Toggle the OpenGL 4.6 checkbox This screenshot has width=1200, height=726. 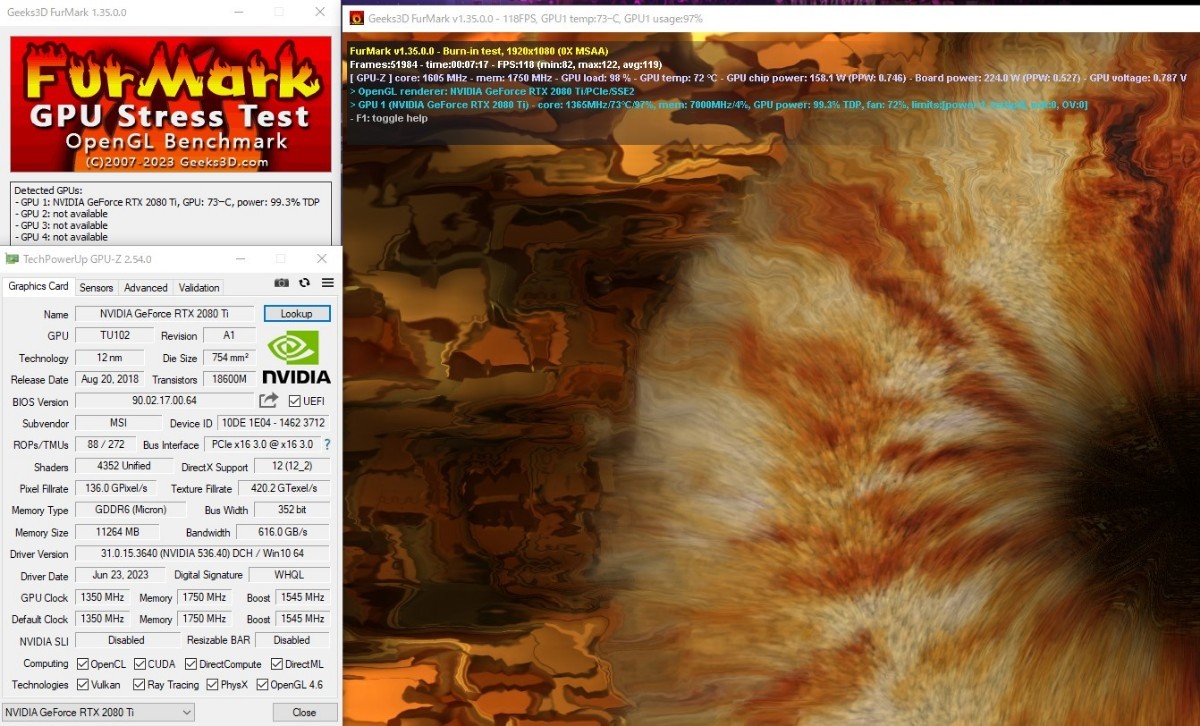coord(262,685)
